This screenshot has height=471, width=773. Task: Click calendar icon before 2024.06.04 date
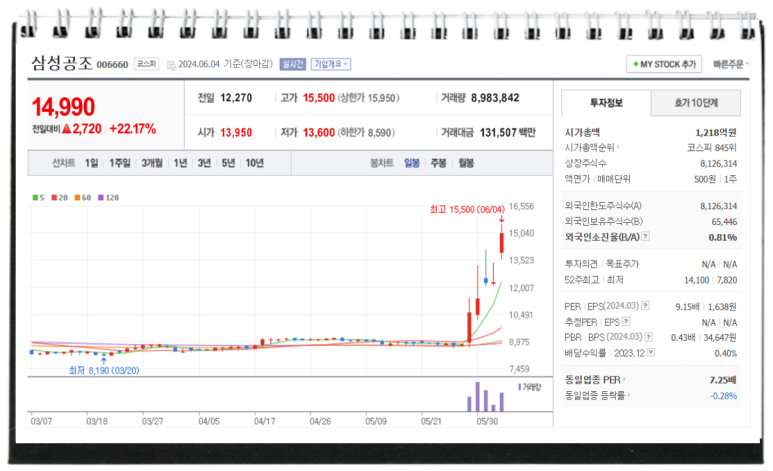pos(170,64)
